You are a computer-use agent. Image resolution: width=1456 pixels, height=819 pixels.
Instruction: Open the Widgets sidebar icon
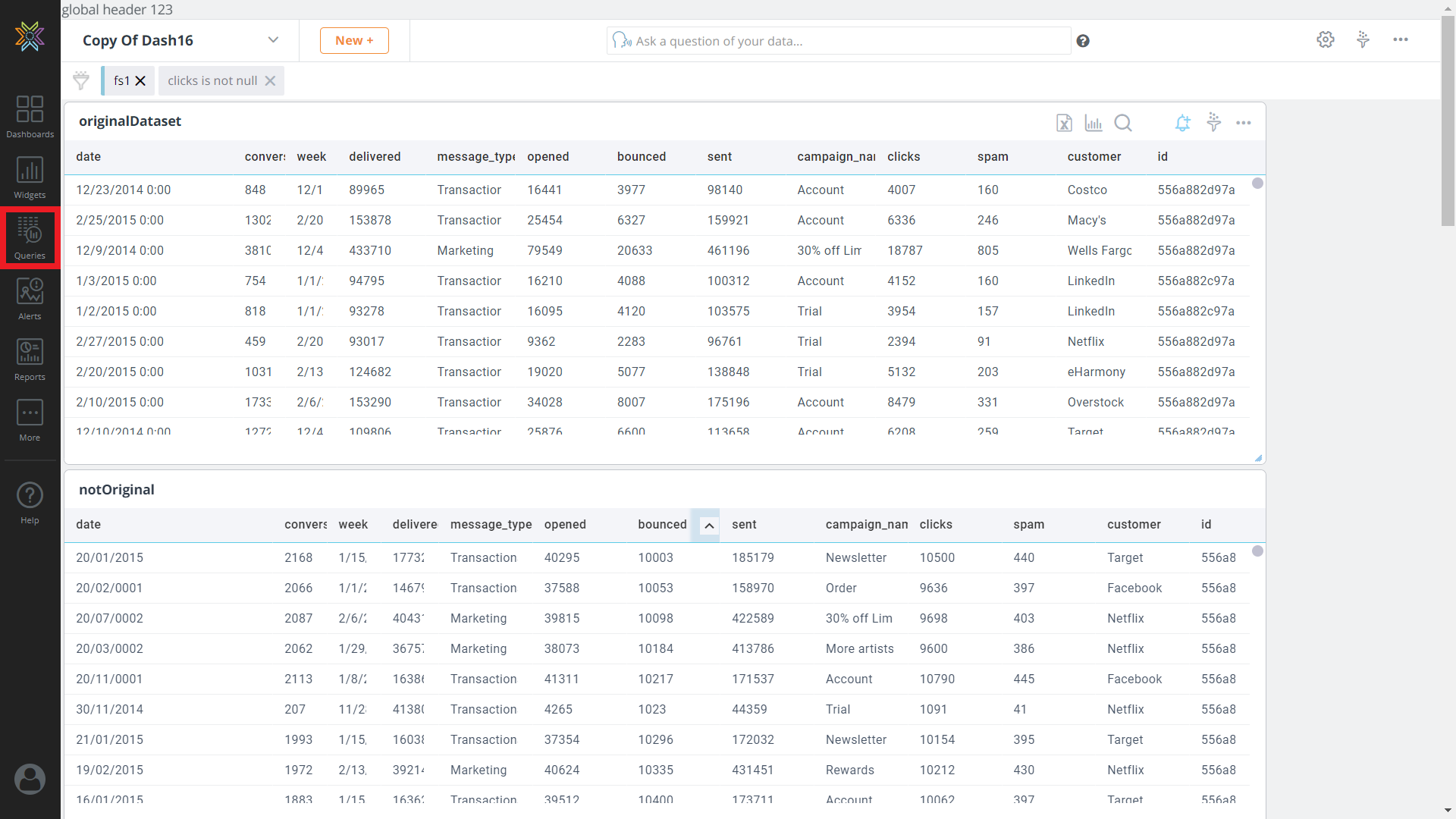pos(30,177)
